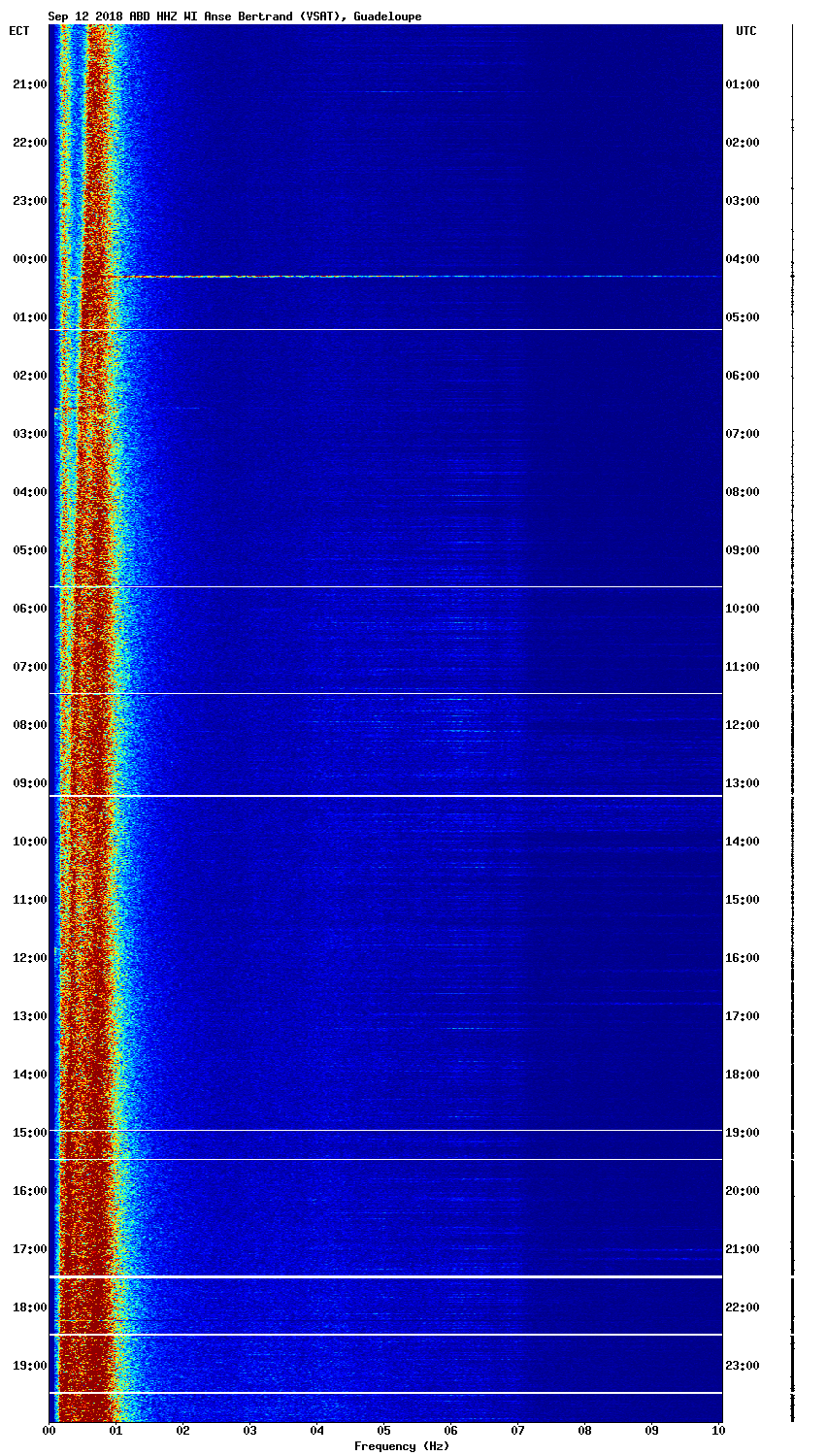Viewport: 827px width, 1456px height.
Task: Click the 17:00 tick on UTC axis
Action: coord(743,1016)
